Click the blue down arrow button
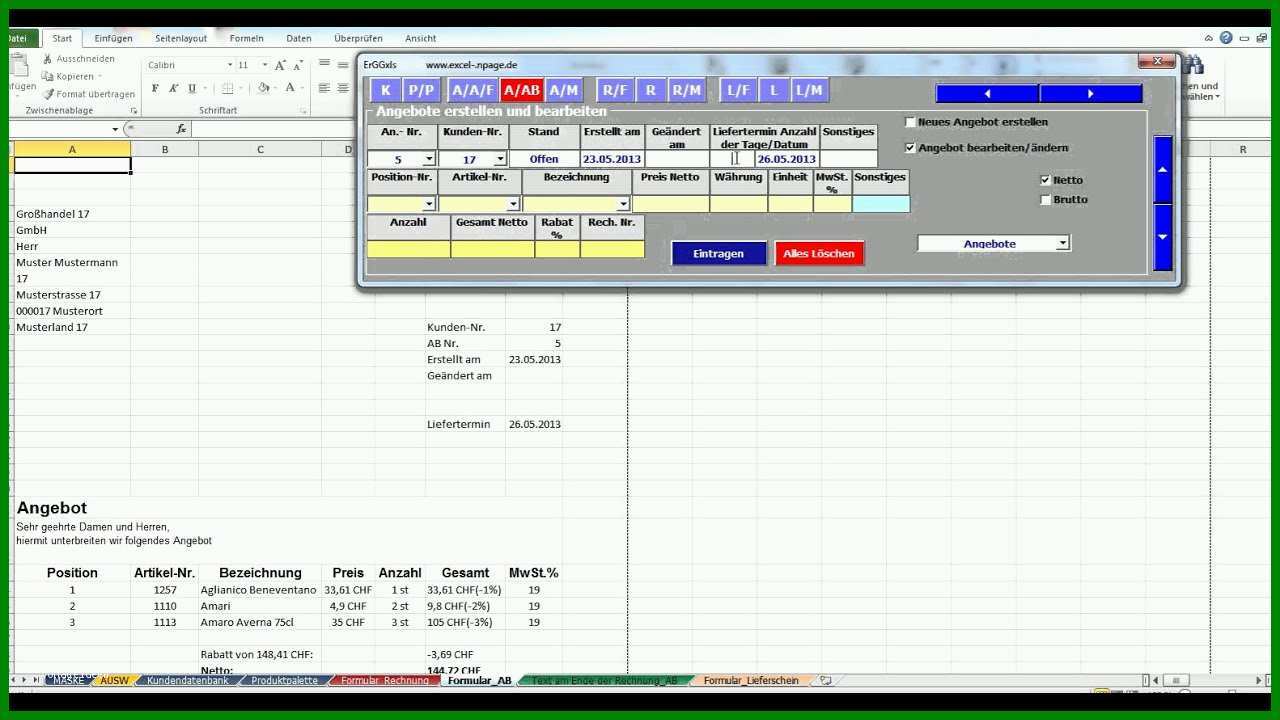This screenshot has height=720, width=1280. pos(1162,237)
